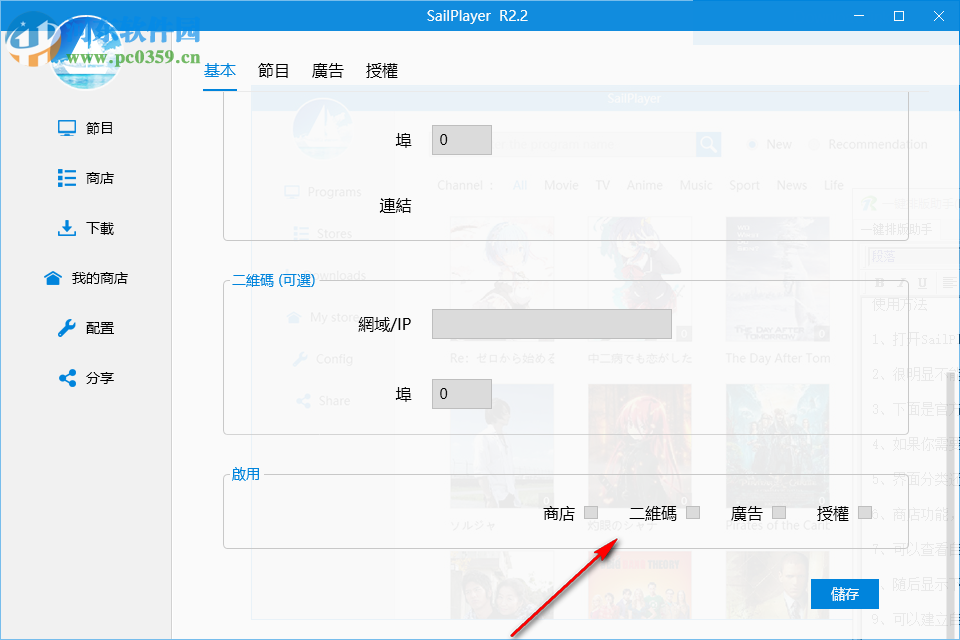Click the 網域/IP input field
Image resolution: width=960 pixels, height=640 pixels.
point(551,324)
